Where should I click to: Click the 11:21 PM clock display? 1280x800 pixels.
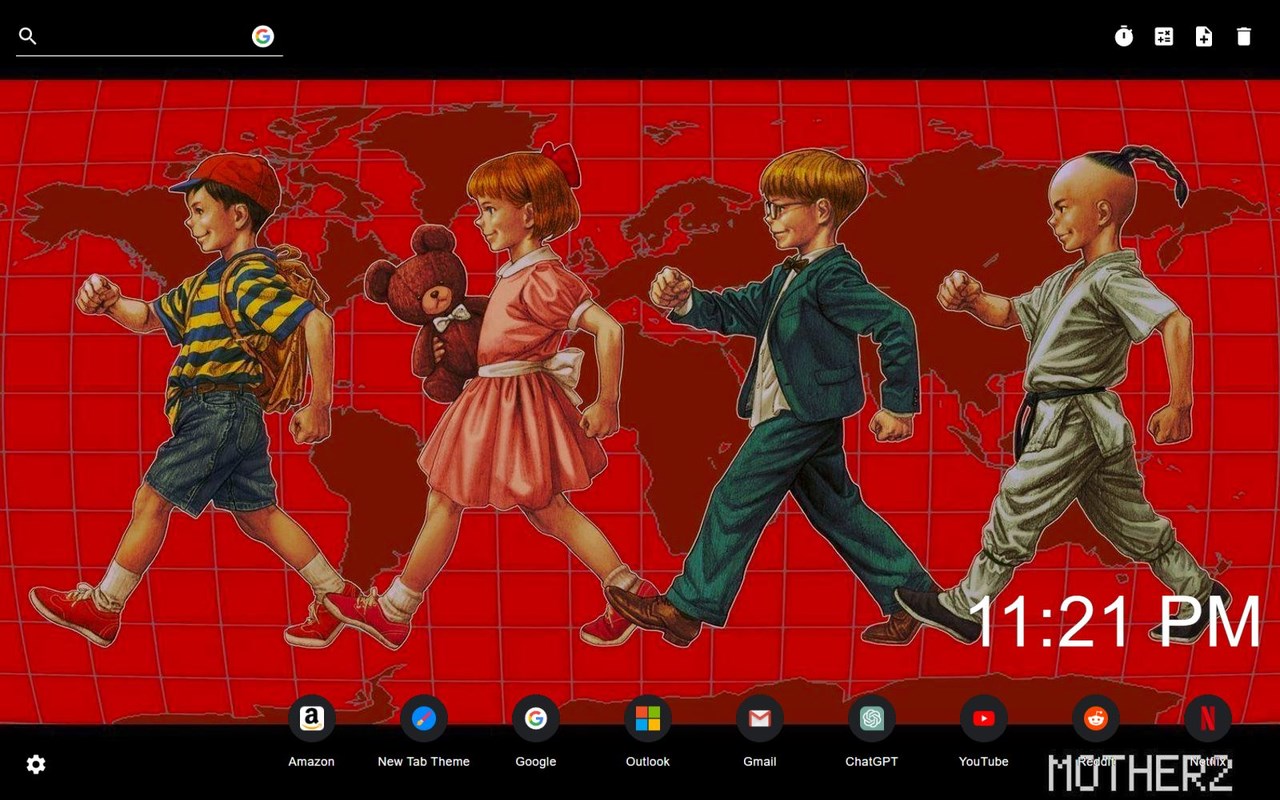1115,621
